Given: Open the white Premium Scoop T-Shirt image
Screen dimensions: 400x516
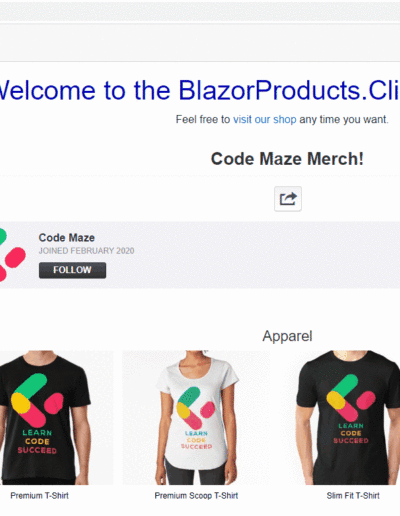Looking at the screenshot, I should (196, 417).
